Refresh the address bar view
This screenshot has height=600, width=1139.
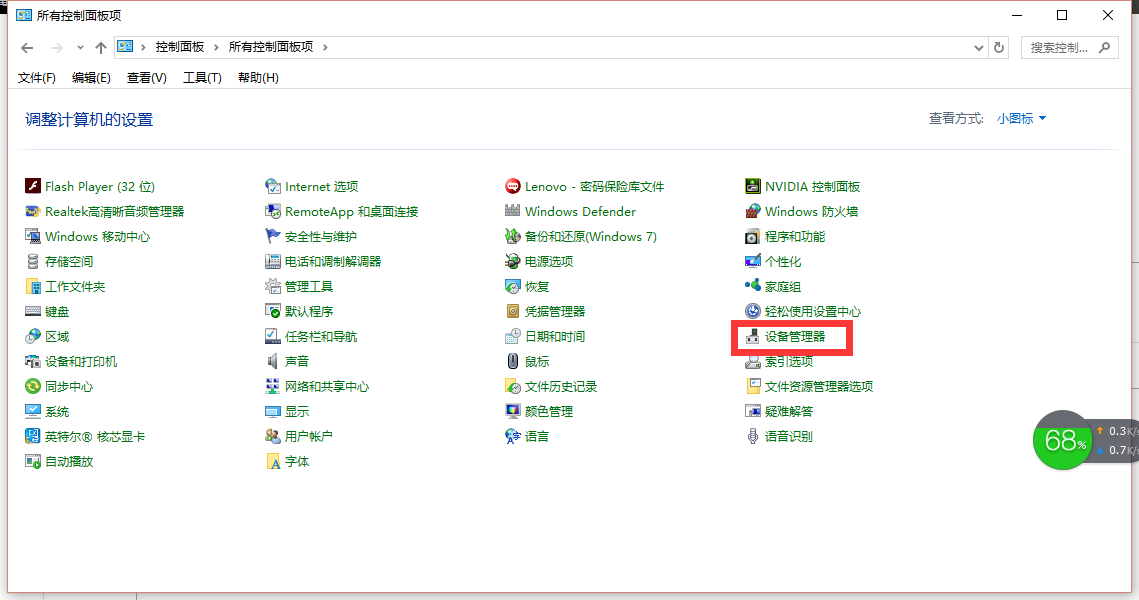pos(999,47)
